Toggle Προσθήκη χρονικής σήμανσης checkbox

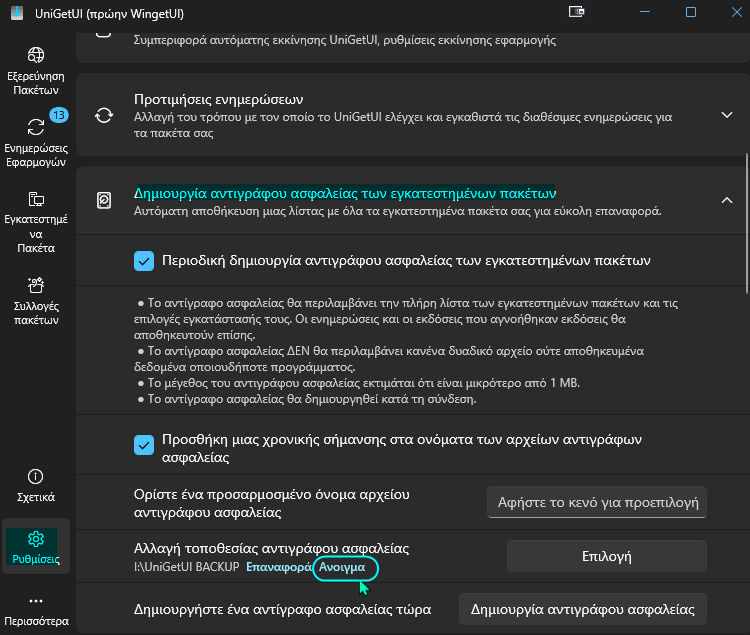coord(144,445)
